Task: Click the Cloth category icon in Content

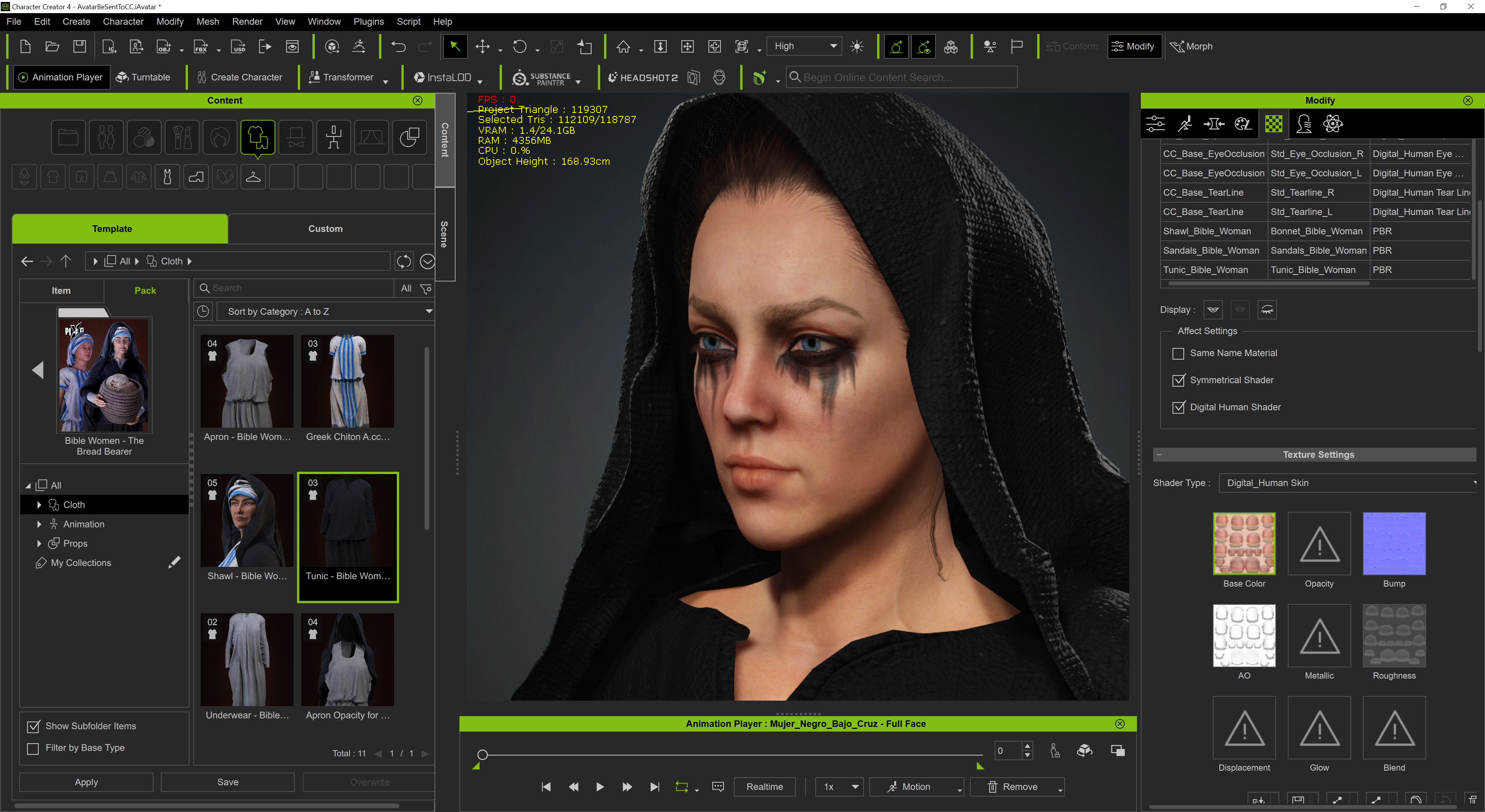Action: pos(258,138)
